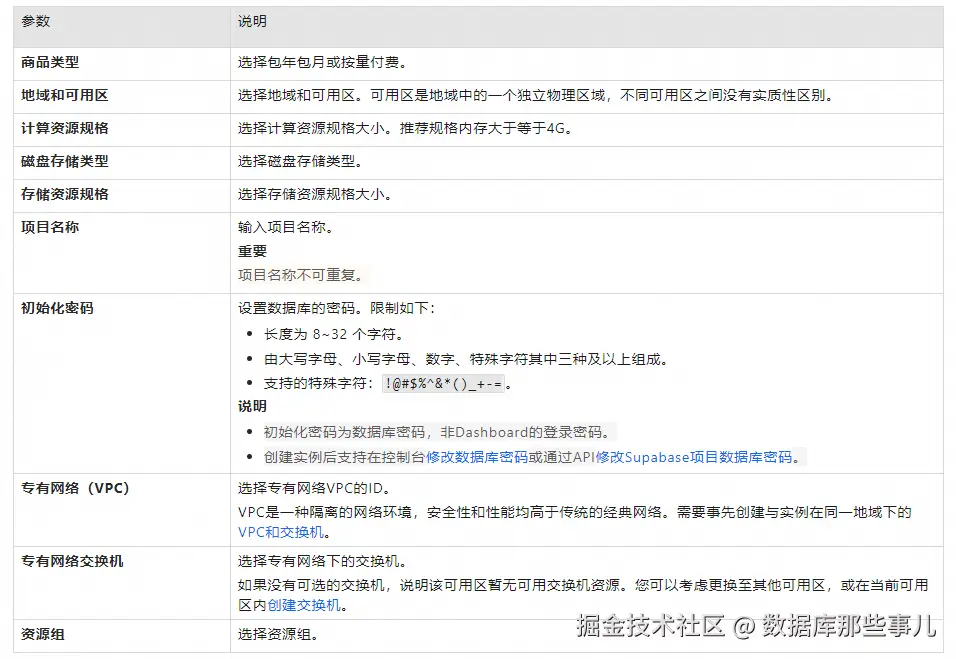
Task: Select the 推荐规格内存大于等于4G sentence
Action: tap(485, 128)
